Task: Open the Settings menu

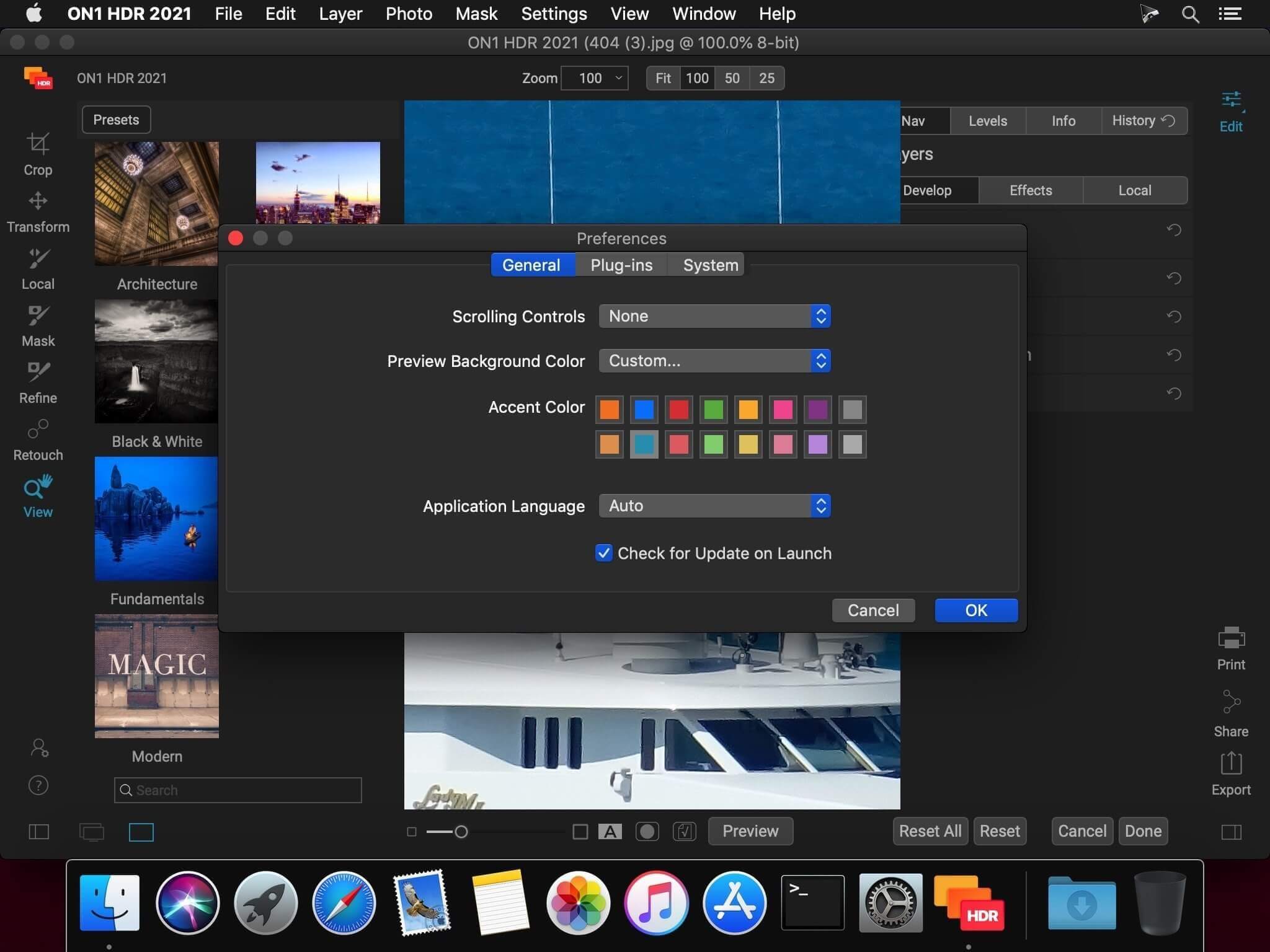Action: pyautogui.click(x=554, y=14)
